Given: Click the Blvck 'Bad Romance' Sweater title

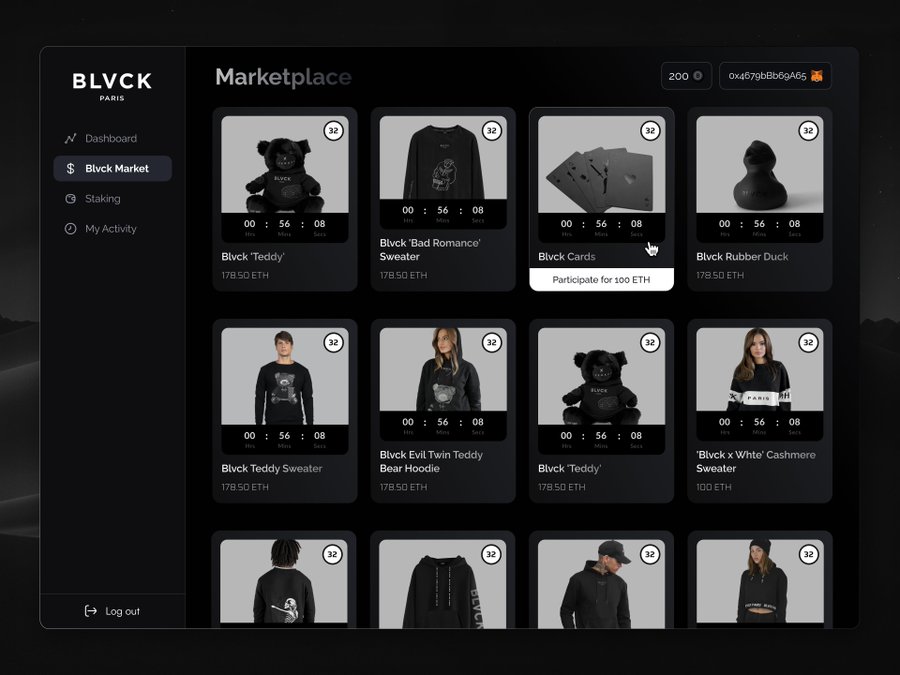Looking at the screenshot, I should click(430, 250).
